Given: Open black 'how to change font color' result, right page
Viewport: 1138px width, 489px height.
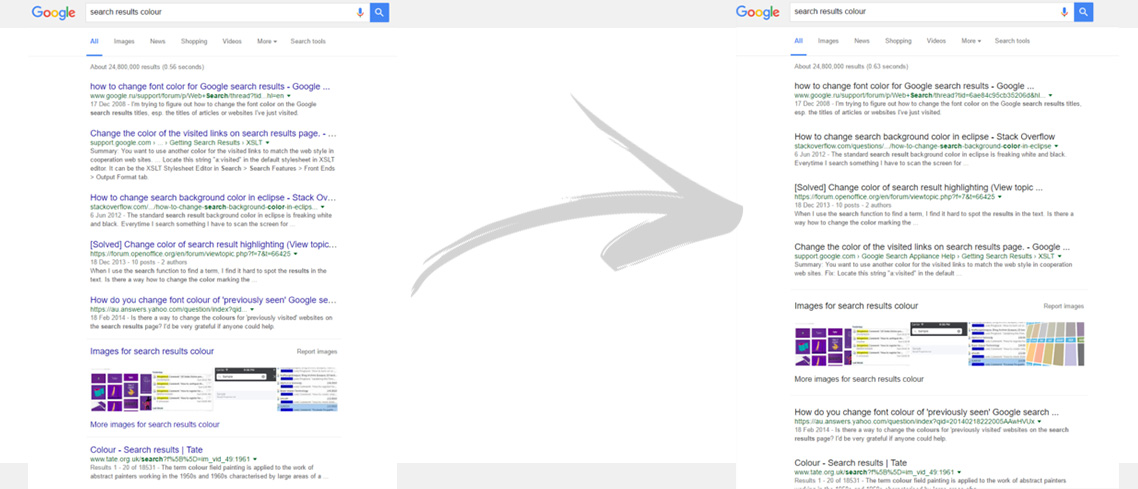Looking at the screenshot, I should [914, 86].
